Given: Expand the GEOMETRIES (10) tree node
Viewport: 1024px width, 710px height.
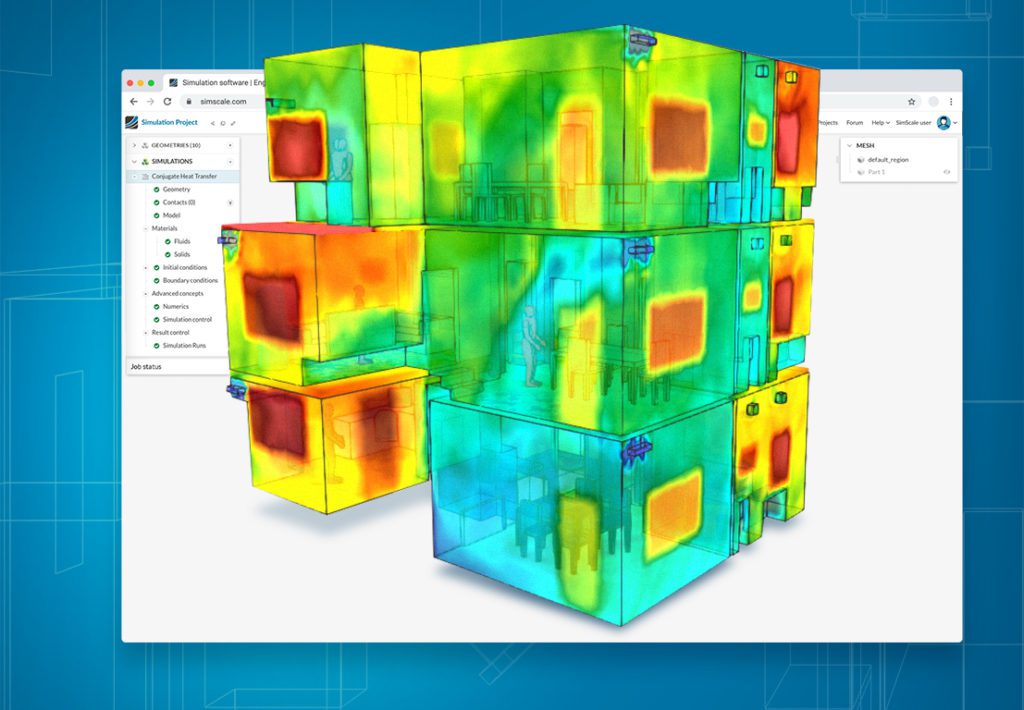Looking at the screenshot, I should pos(133,145).
